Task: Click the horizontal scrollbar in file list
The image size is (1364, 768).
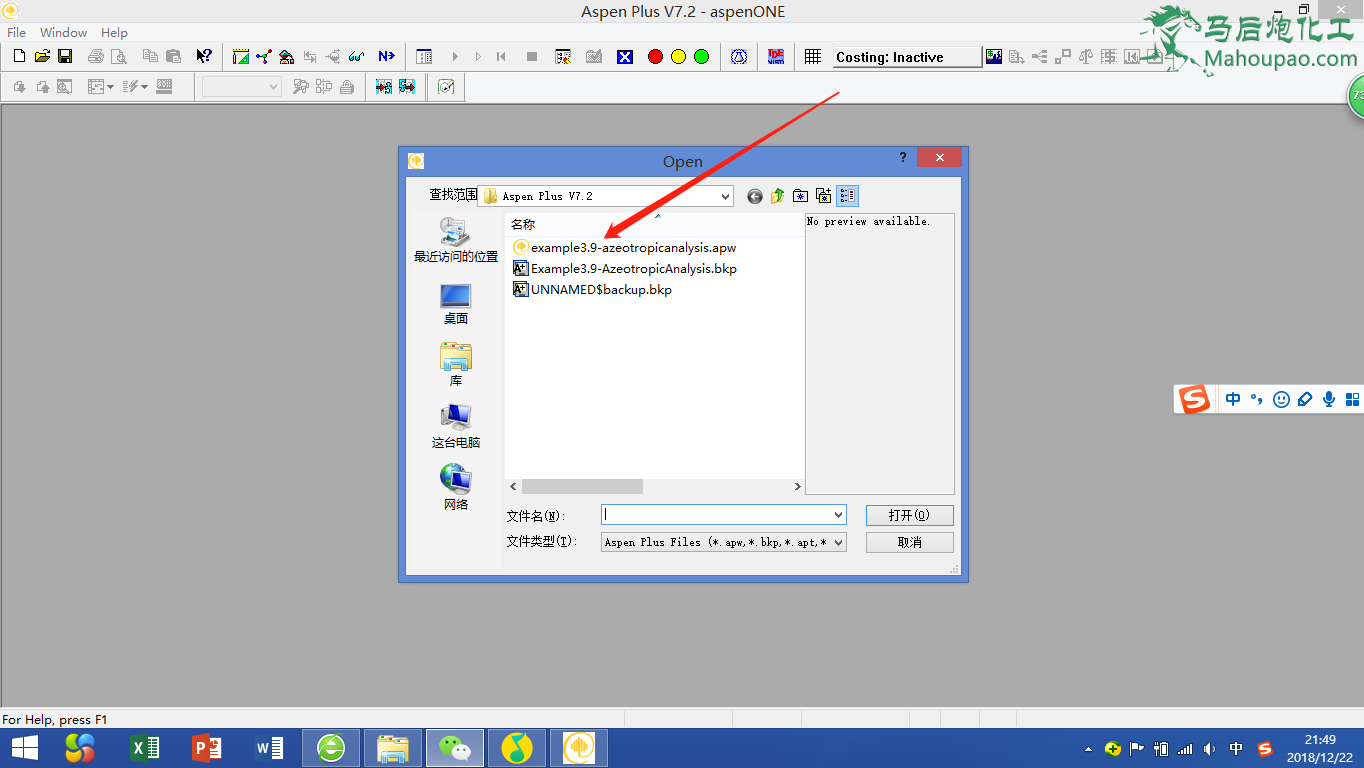Action: 582,486
